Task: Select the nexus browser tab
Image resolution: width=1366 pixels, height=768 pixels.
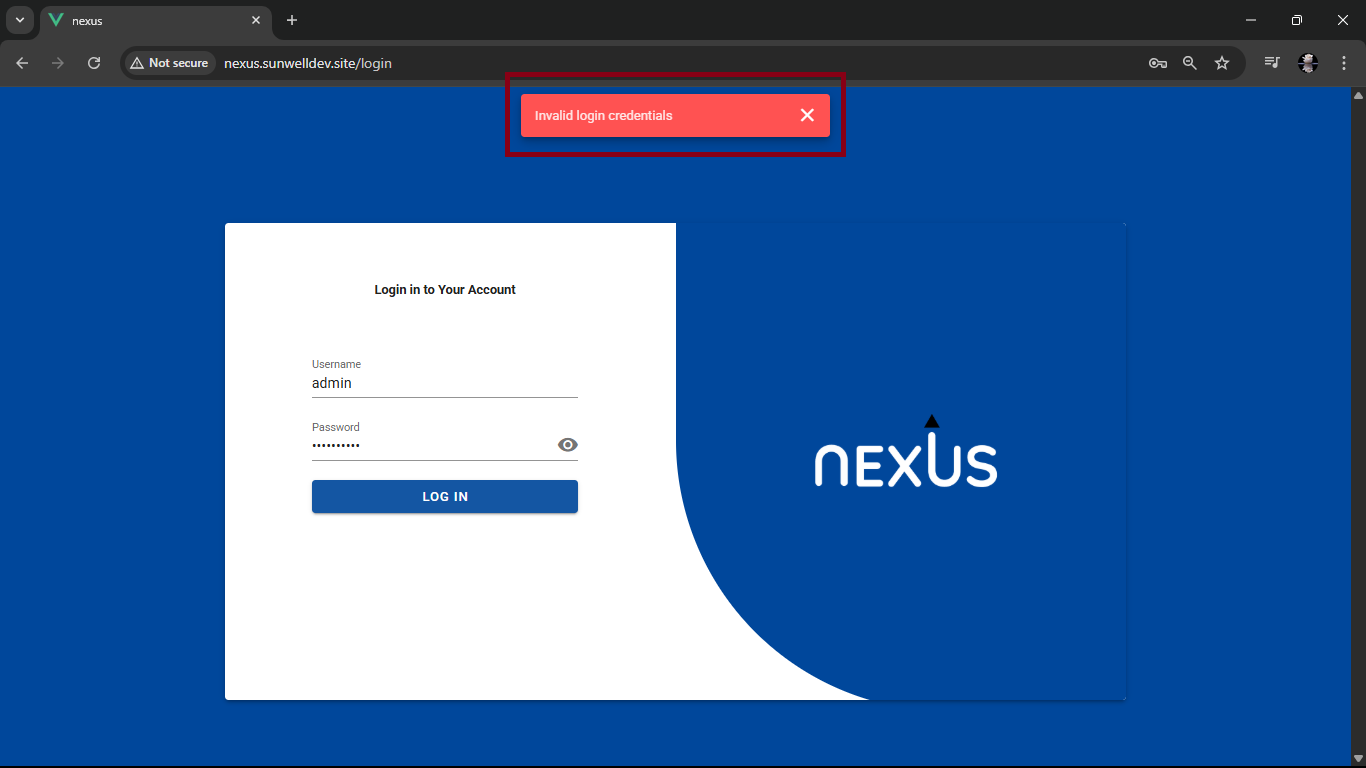Action: click(x=130, y=20)
